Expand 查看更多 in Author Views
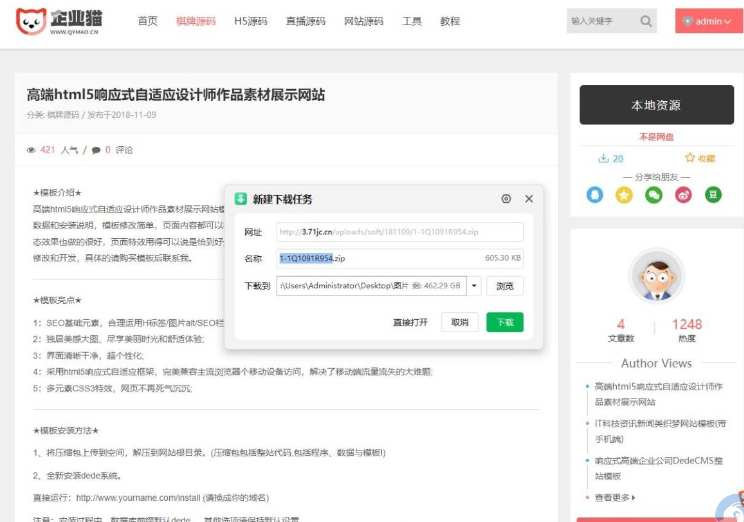 [x=612, y=497]
